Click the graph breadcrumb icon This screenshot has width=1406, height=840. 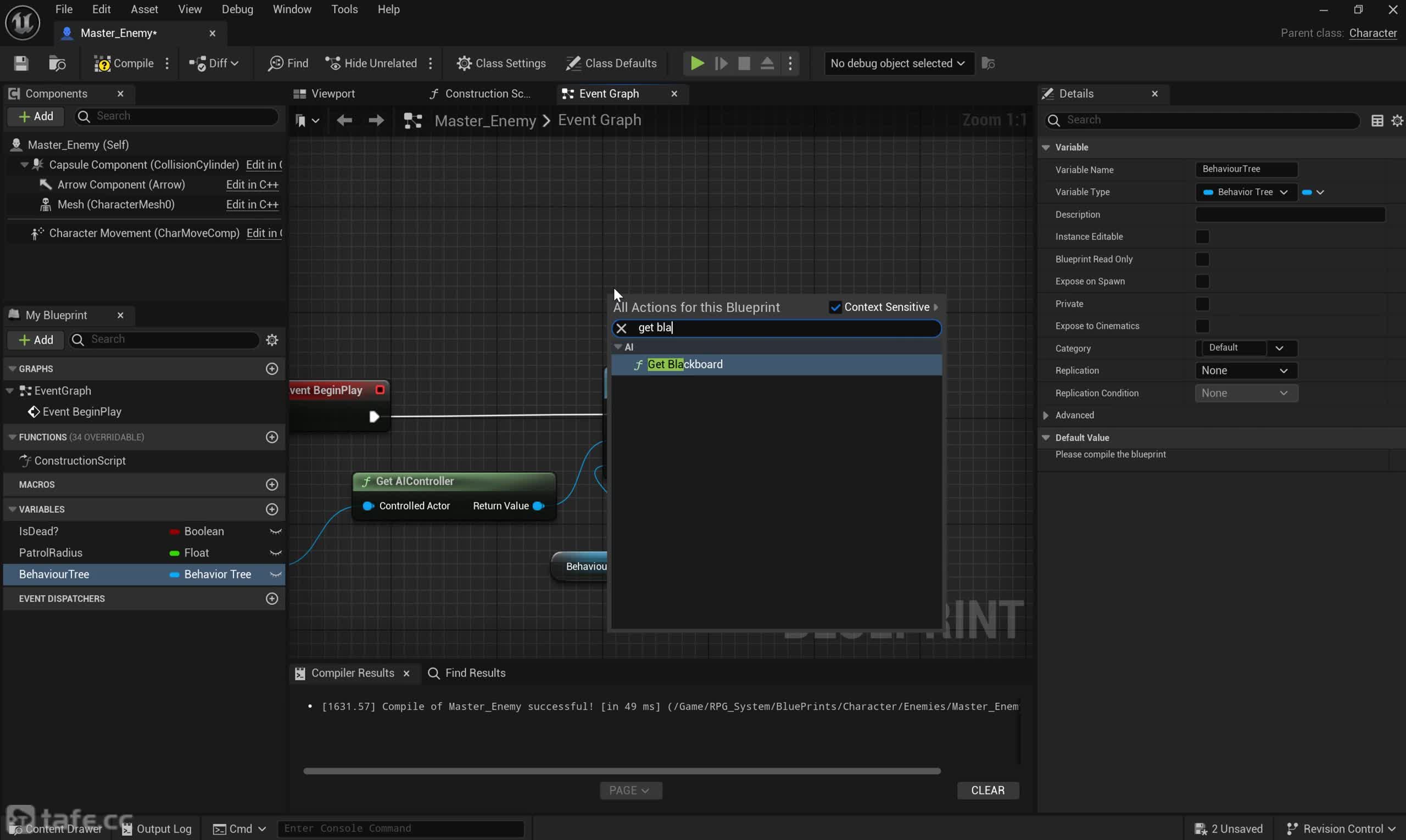[x=412, y=121]
